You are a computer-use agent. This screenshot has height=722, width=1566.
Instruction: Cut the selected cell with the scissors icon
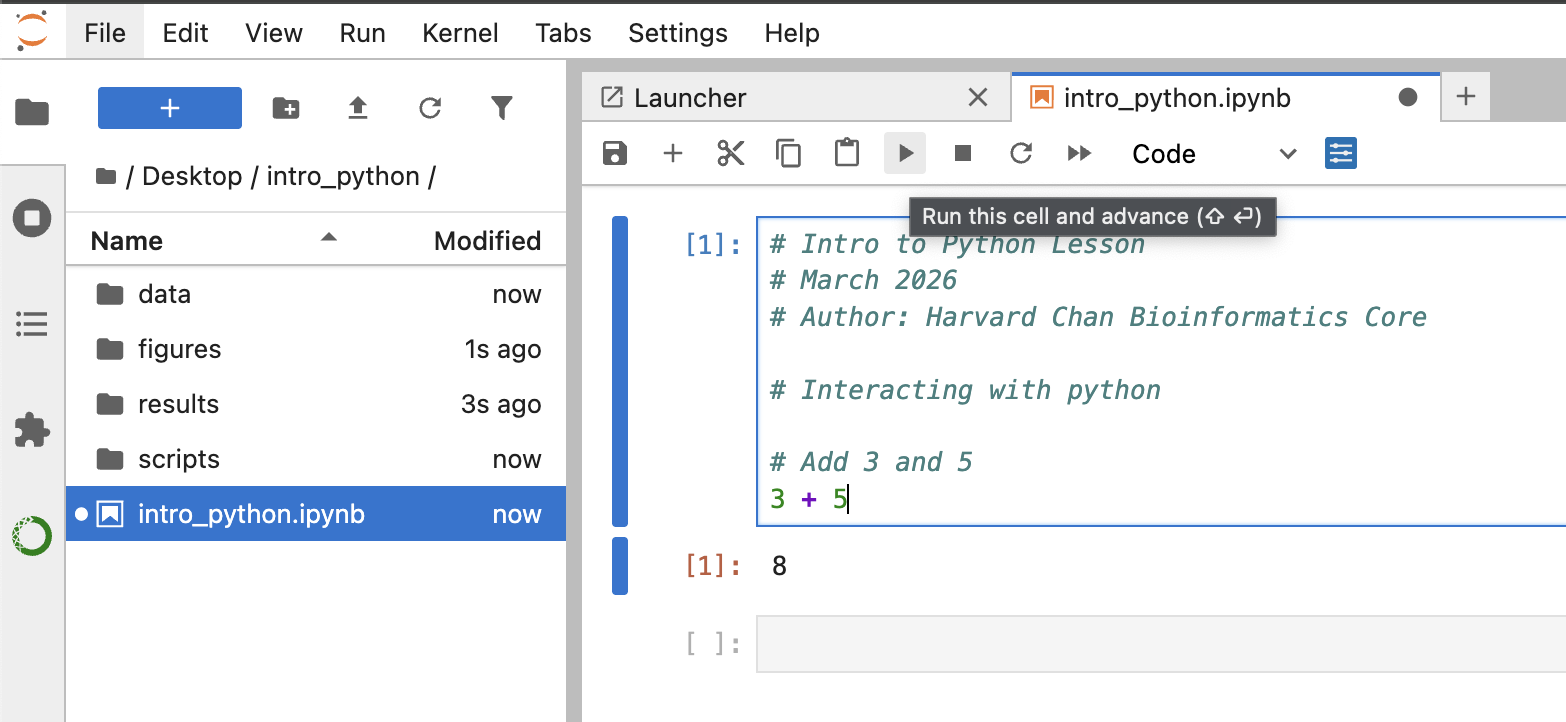point(731,153)
